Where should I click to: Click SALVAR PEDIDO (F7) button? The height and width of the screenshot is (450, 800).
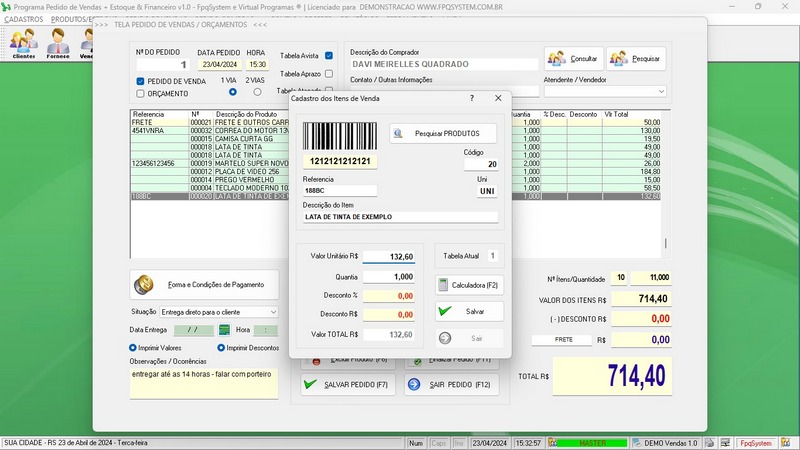click(347, 384)
